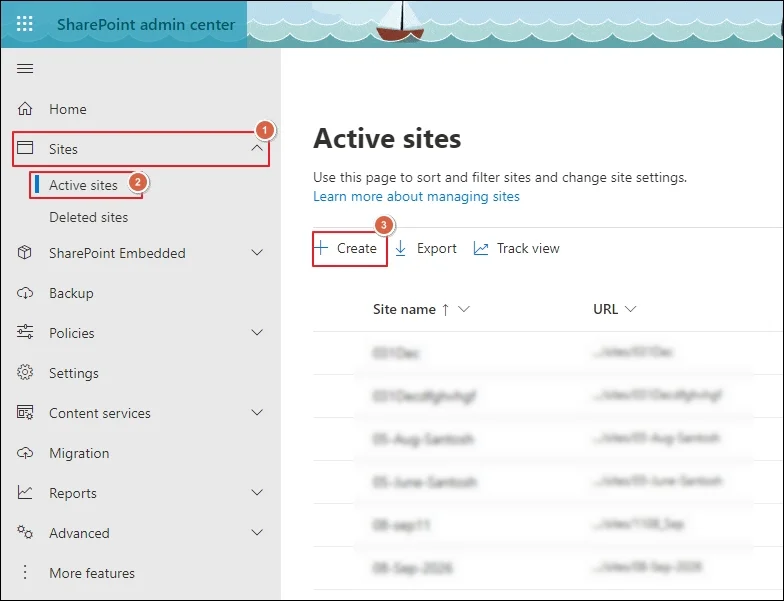784x601 pixels.
Task: Click the Reports label
Action: (x=72, y=494)
